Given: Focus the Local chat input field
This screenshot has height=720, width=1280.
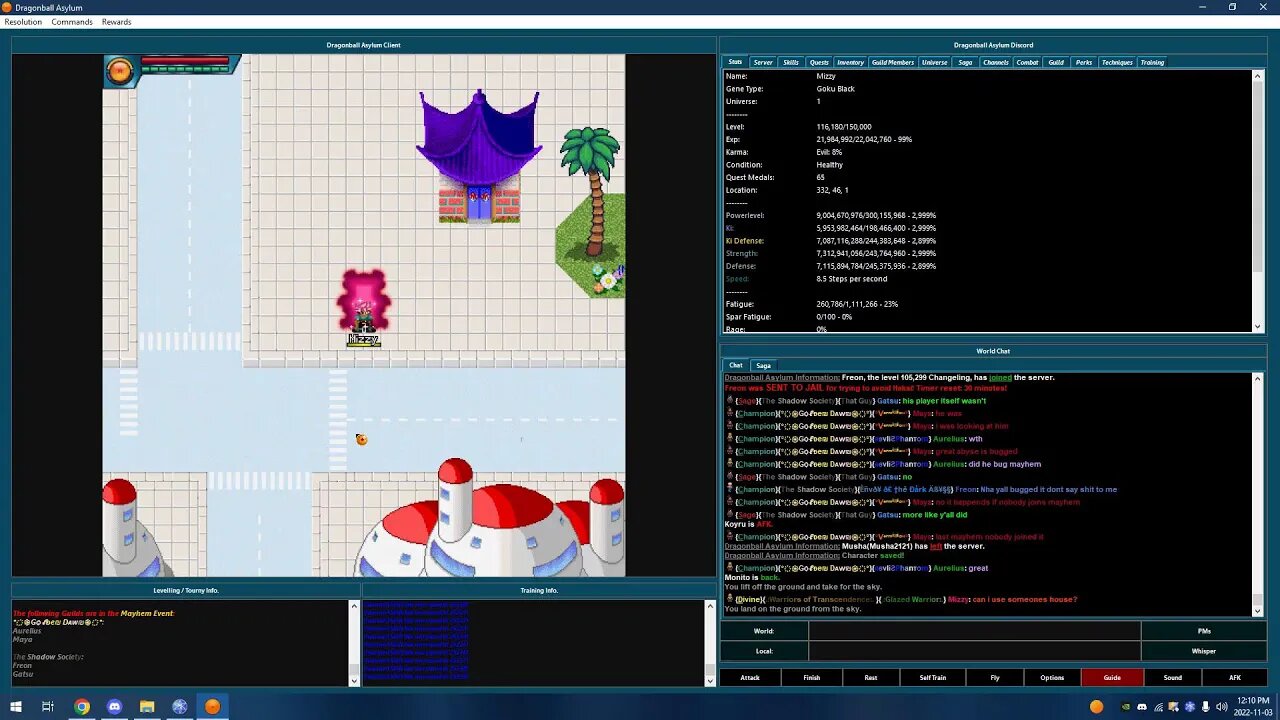Looking at the screenshot, I should (x=974, y=651).
